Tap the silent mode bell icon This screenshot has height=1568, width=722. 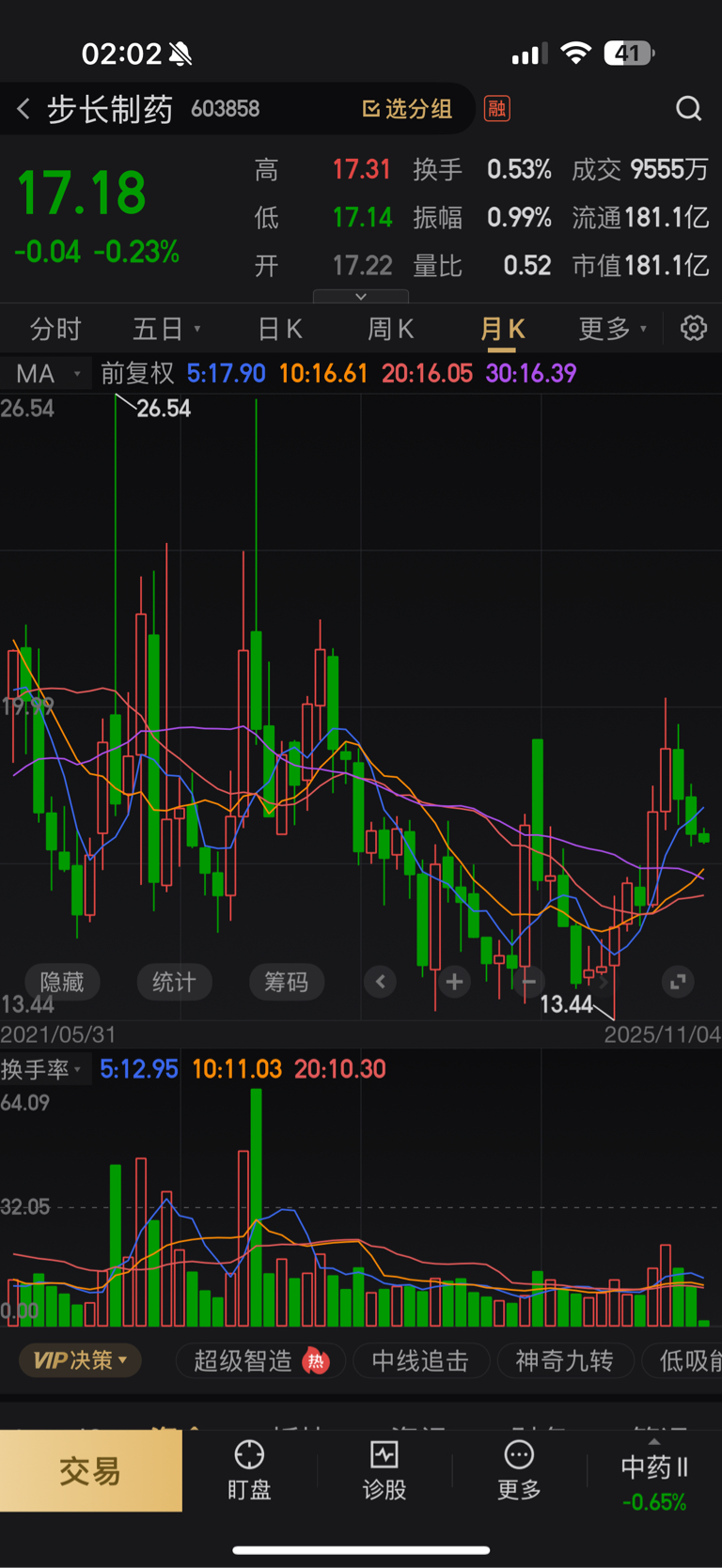pos(180,54)
